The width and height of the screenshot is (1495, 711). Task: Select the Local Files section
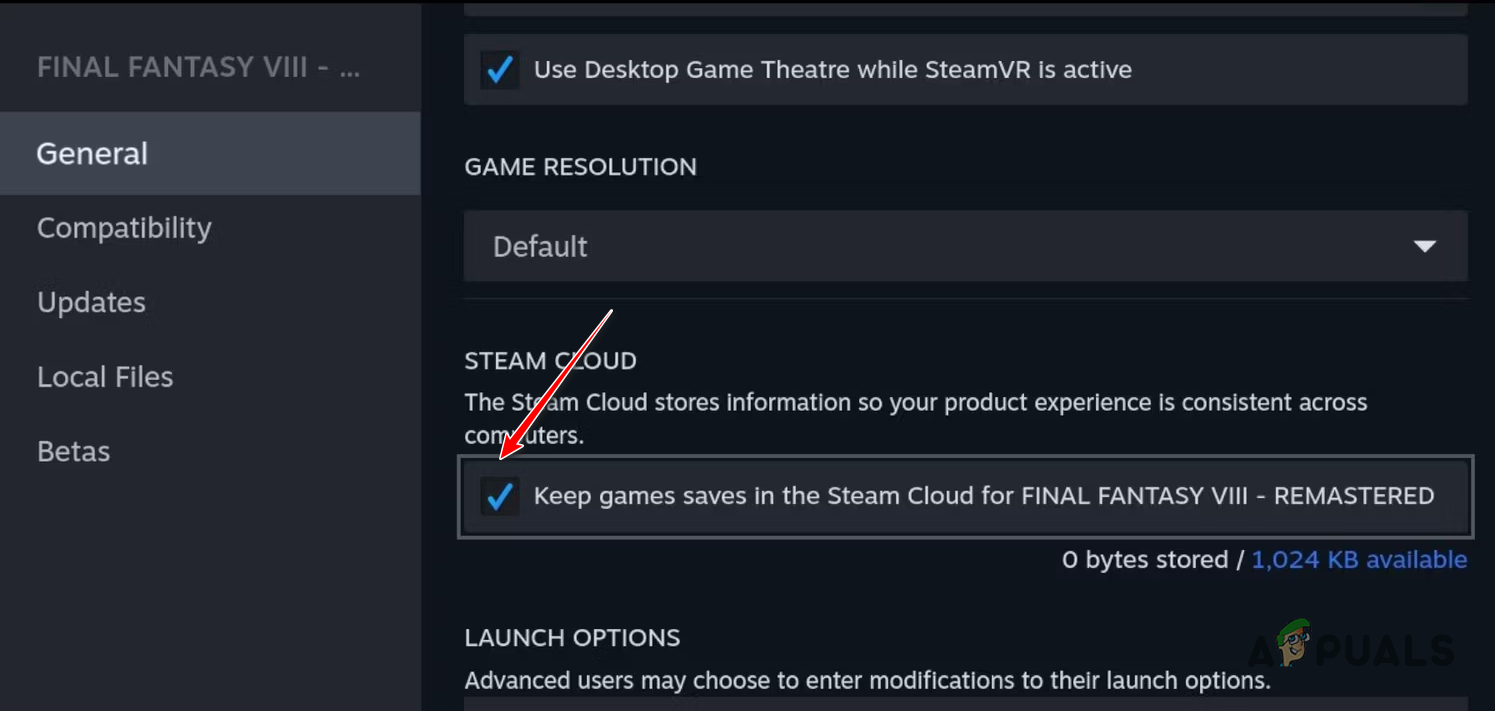coord(105,377)
